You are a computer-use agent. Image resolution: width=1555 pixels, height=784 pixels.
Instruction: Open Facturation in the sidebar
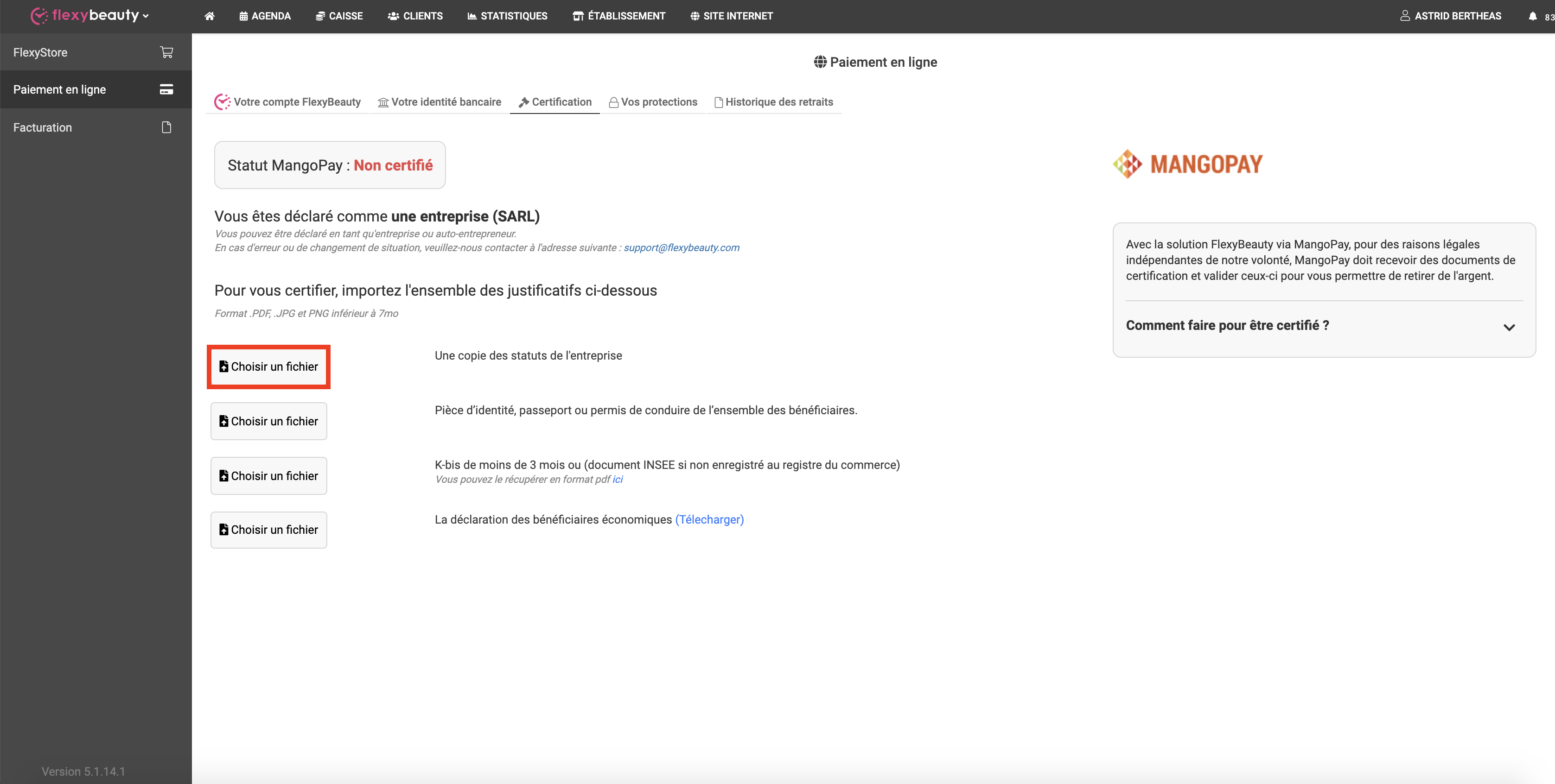(x=96, y=127)
